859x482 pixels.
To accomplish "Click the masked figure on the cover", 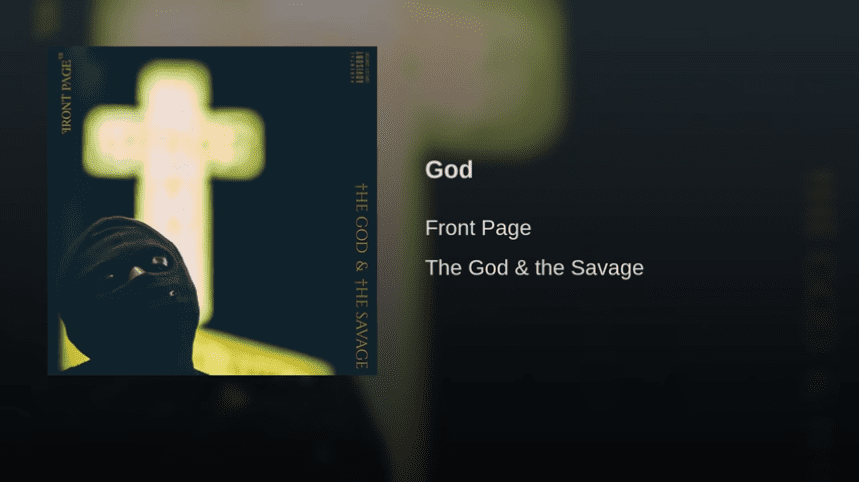I will click(129, 296).
